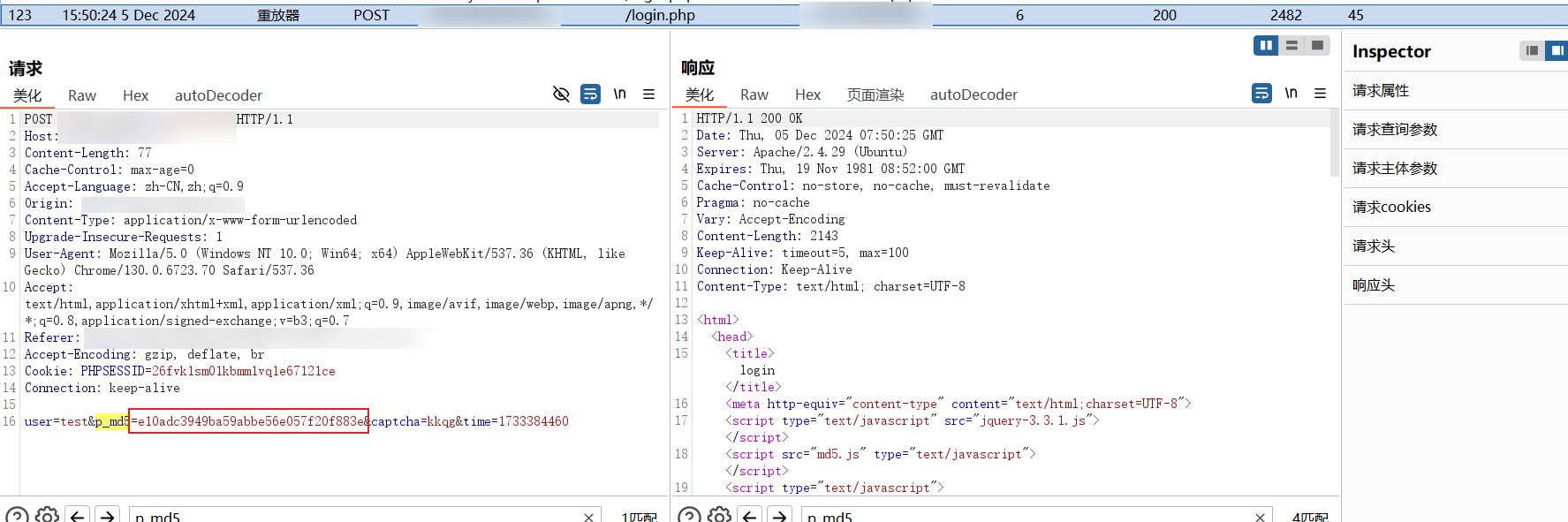This screenshot has height=522, width=1568.
Task: Click the Inspector panel title
Action: click(x=1391, y=51)
